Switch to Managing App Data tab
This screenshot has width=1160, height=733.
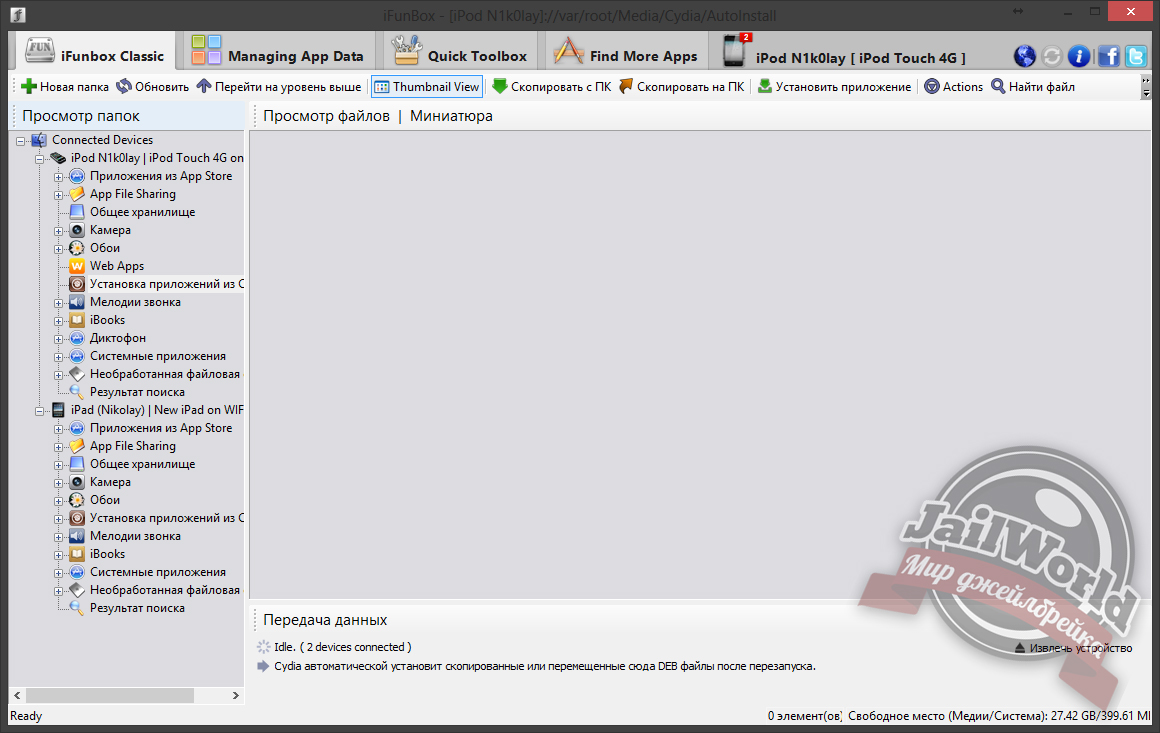coord(278,53)
